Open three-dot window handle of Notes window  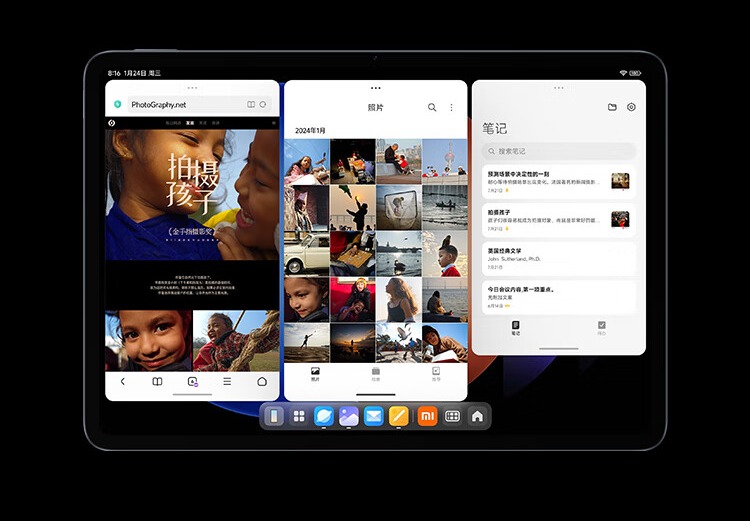pos(559,88)
